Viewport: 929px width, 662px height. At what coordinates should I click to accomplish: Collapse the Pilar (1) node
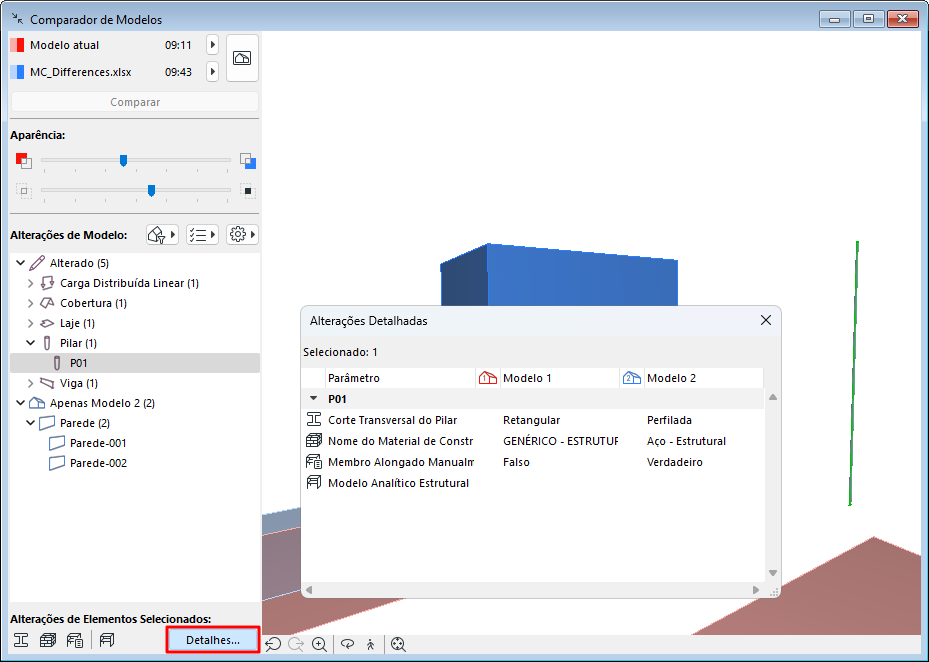tap(30, 343)
